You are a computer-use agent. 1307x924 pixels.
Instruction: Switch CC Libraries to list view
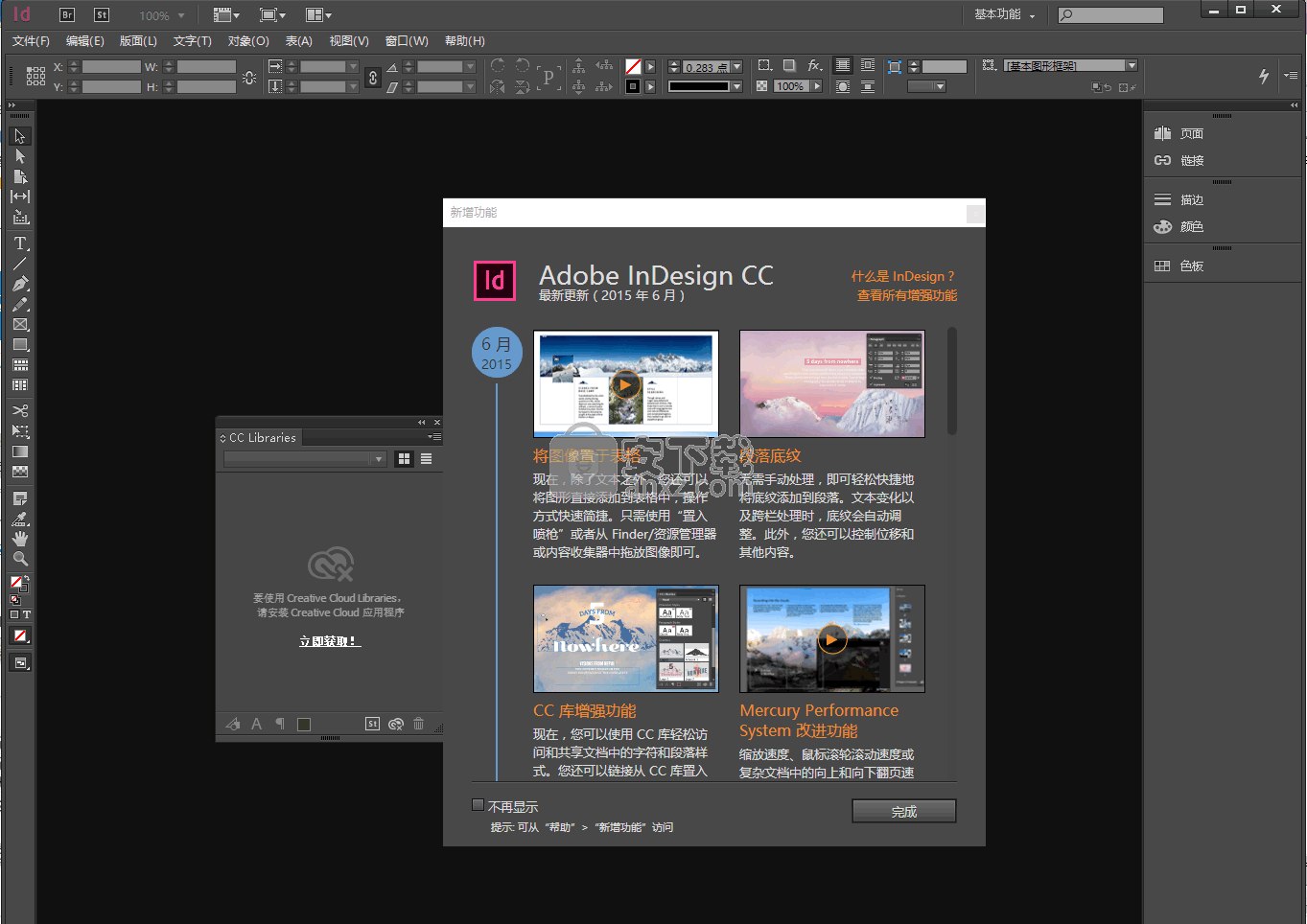click(x=426, y=459)
